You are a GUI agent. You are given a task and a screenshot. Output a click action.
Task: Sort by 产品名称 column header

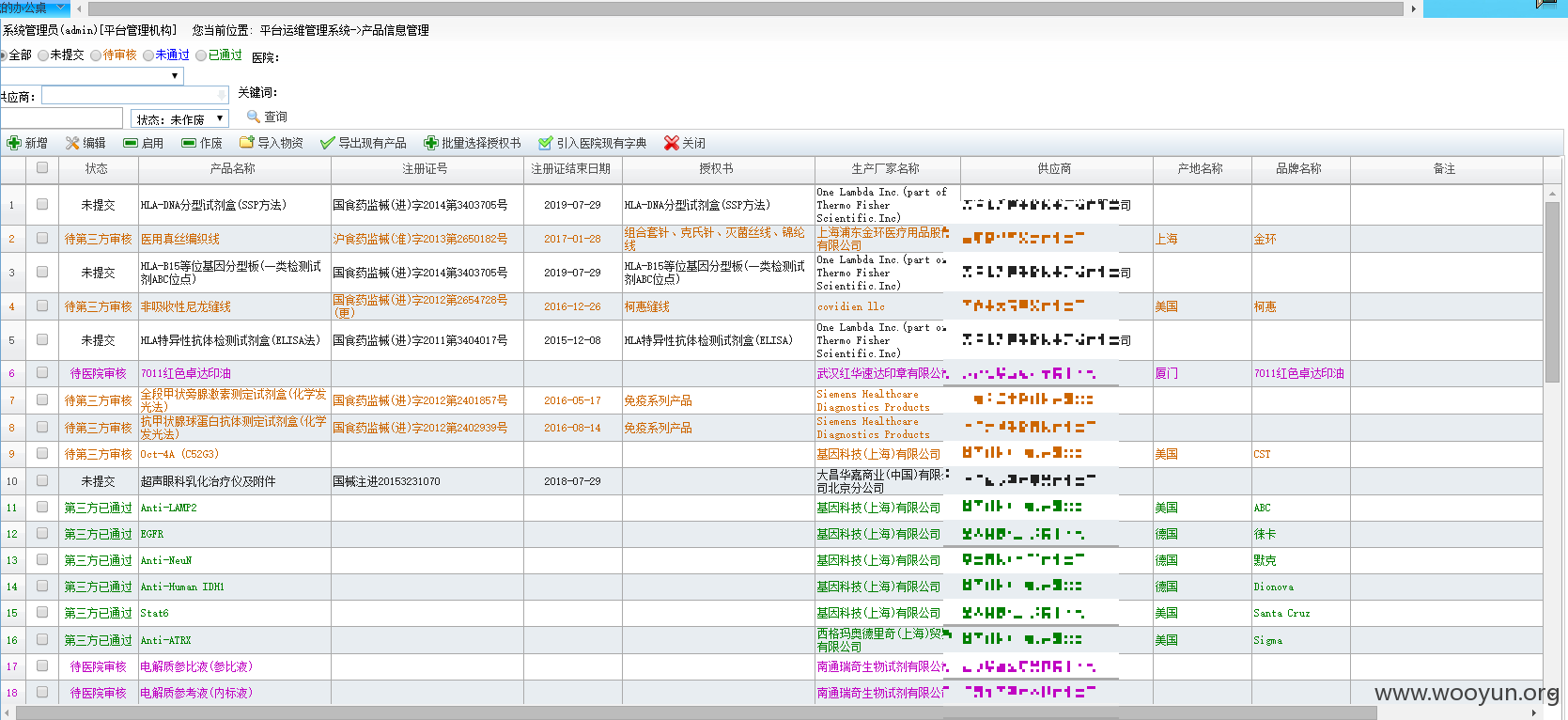(x=233, y=169)
